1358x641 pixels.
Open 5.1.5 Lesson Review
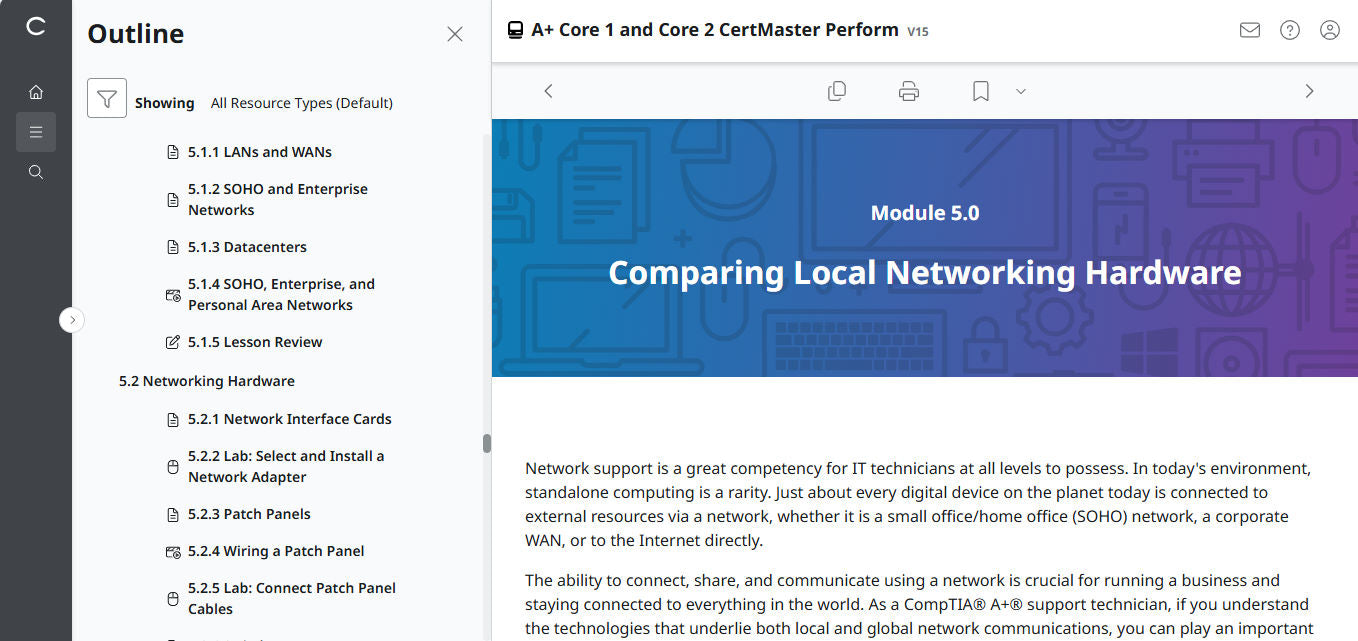tap(255, 341)
